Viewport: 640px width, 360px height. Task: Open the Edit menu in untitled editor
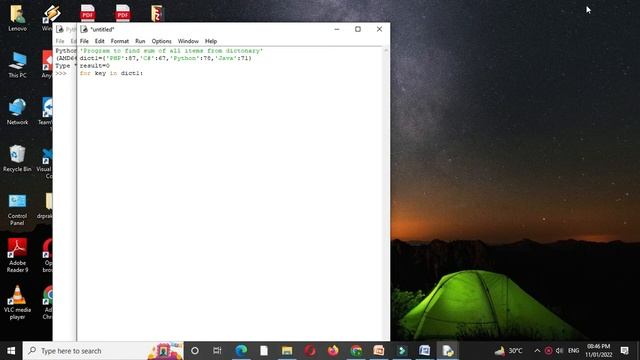tap(100, 41)
